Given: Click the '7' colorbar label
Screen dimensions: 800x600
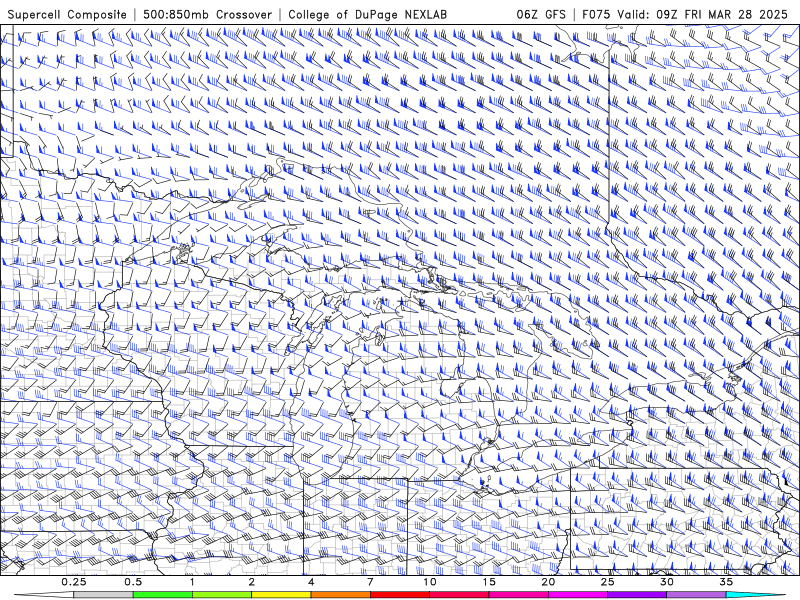Looking at the screenshot, I should click(x=370, y=582).
